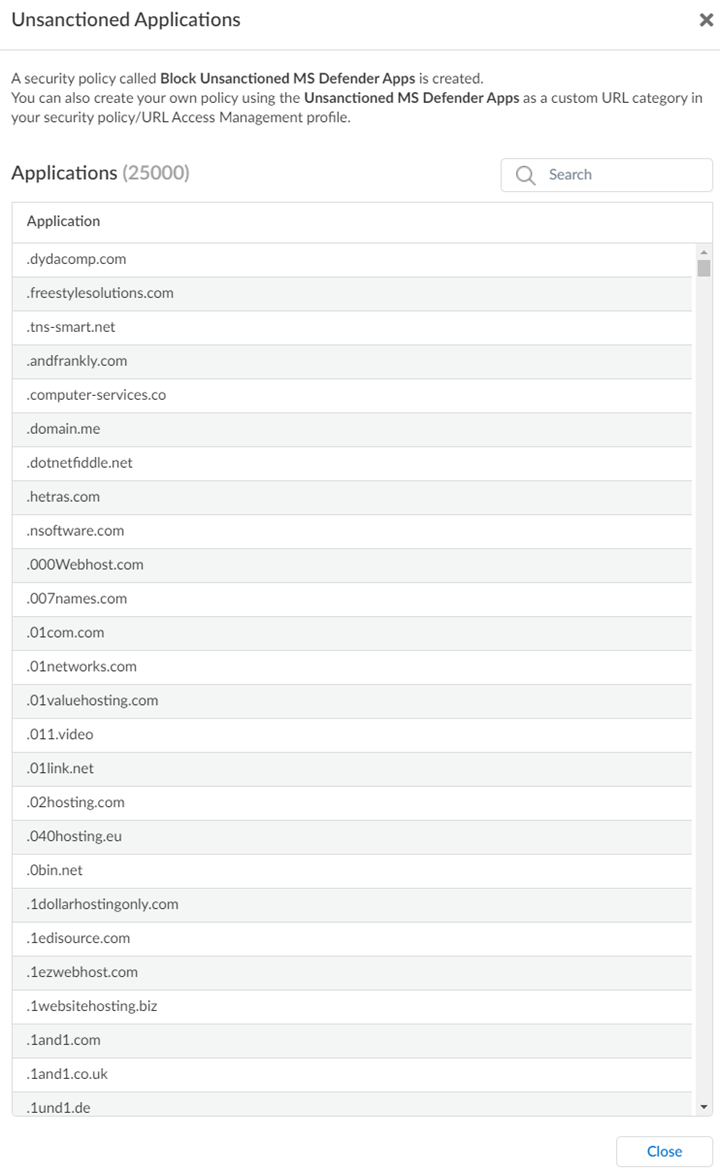Click the vertical scrollbar thumb
The height and width of the screenshot is (1172, 720).
pyautogui.click(x=704, y=268)
